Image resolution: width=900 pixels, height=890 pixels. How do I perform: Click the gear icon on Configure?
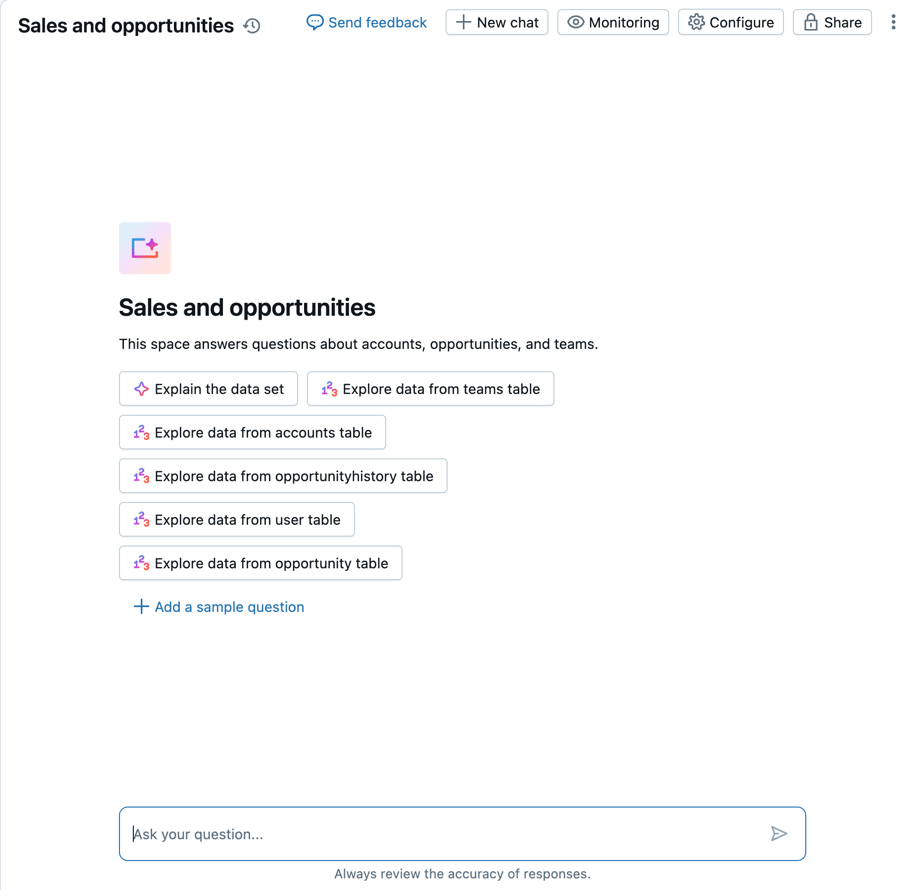coord(696,22)
